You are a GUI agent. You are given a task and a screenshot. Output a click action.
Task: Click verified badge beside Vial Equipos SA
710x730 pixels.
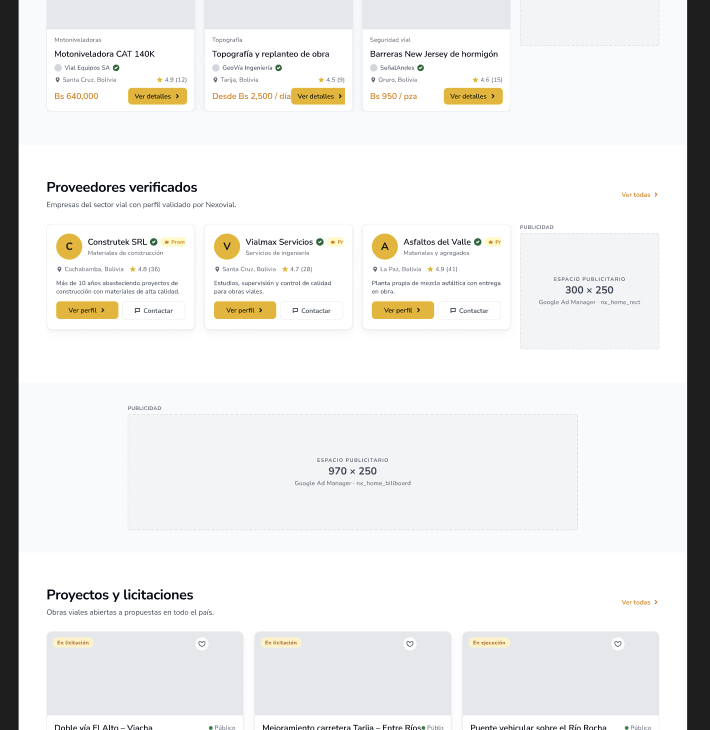[x=116, y=68]
